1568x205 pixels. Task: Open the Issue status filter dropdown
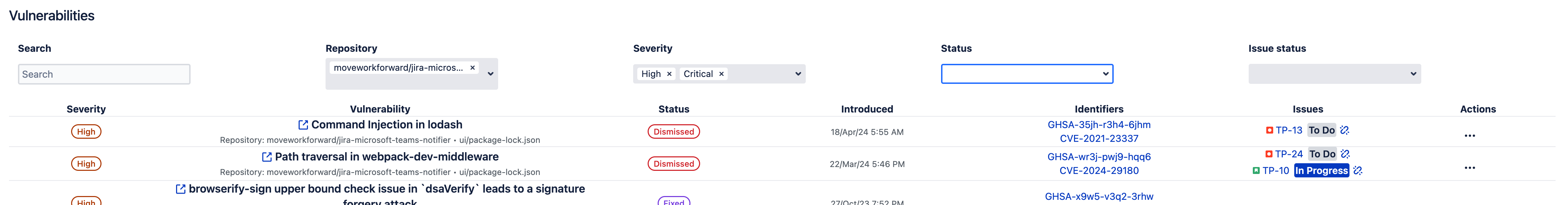(x=1334, y=74)
